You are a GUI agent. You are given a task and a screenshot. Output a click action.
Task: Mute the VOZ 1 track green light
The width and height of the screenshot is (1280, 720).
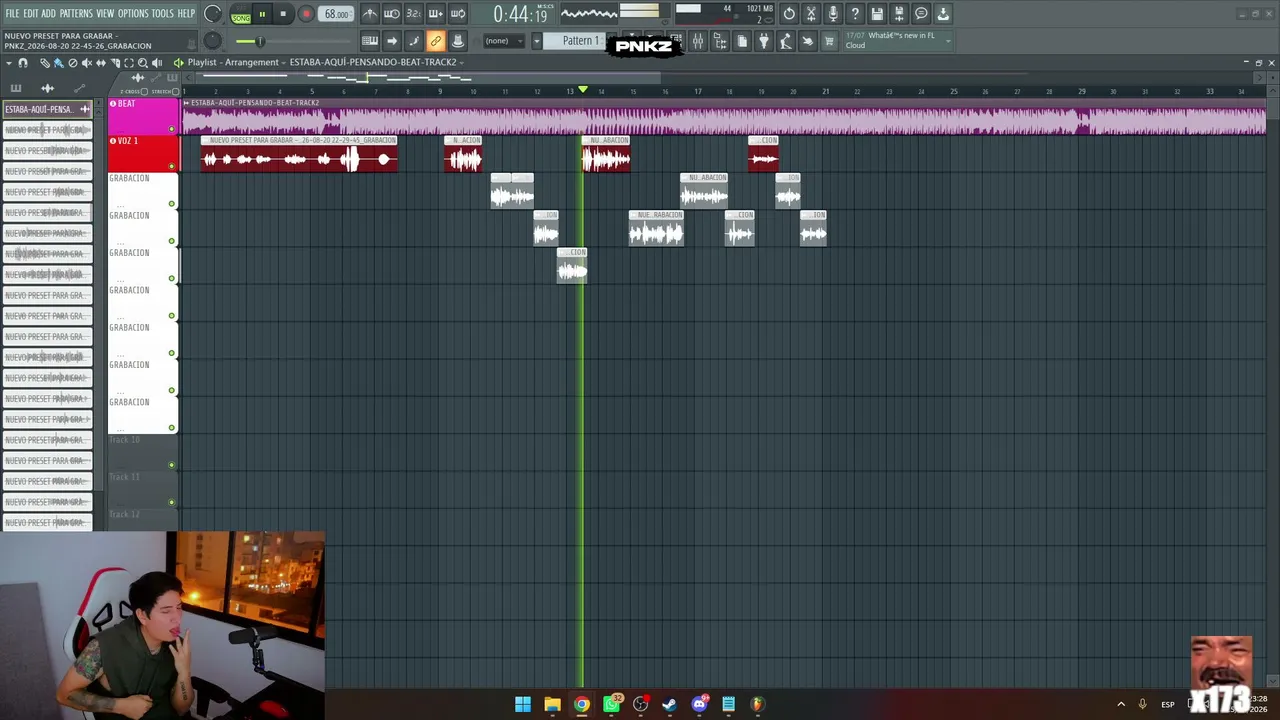(172, 166)
